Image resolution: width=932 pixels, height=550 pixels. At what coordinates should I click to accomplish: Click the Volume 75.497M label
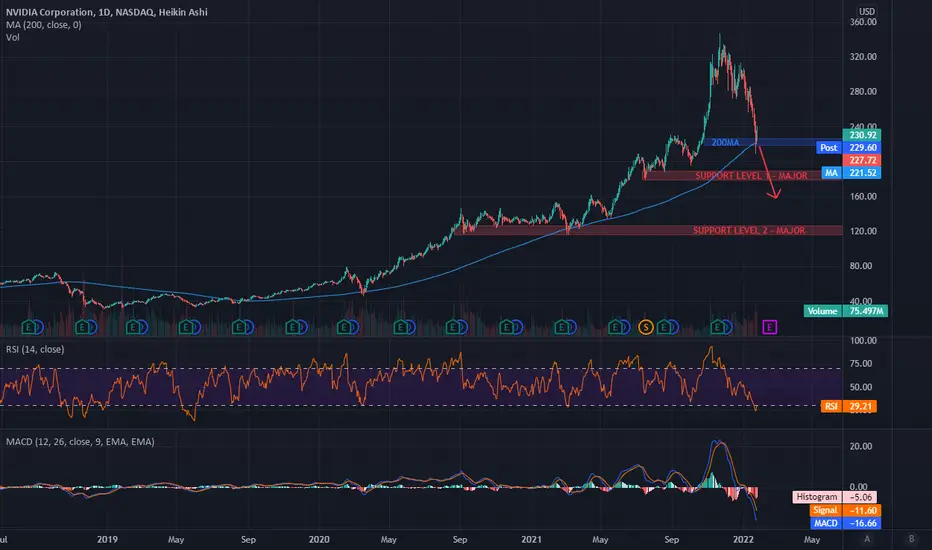click(846, 311)
